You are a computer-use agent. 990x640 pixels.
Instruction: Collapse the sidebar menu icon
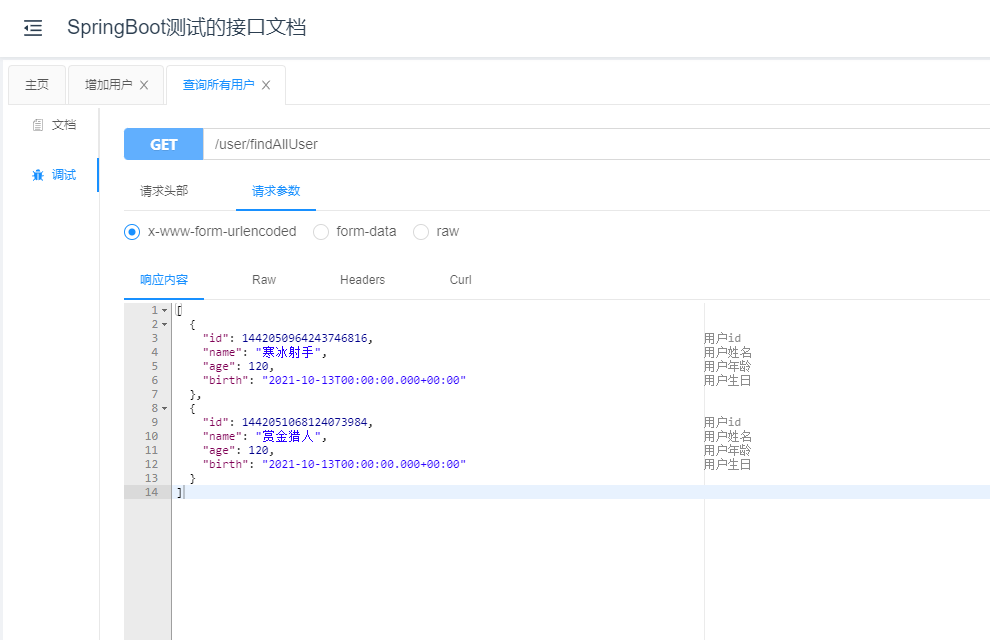(x=33, y=28)
